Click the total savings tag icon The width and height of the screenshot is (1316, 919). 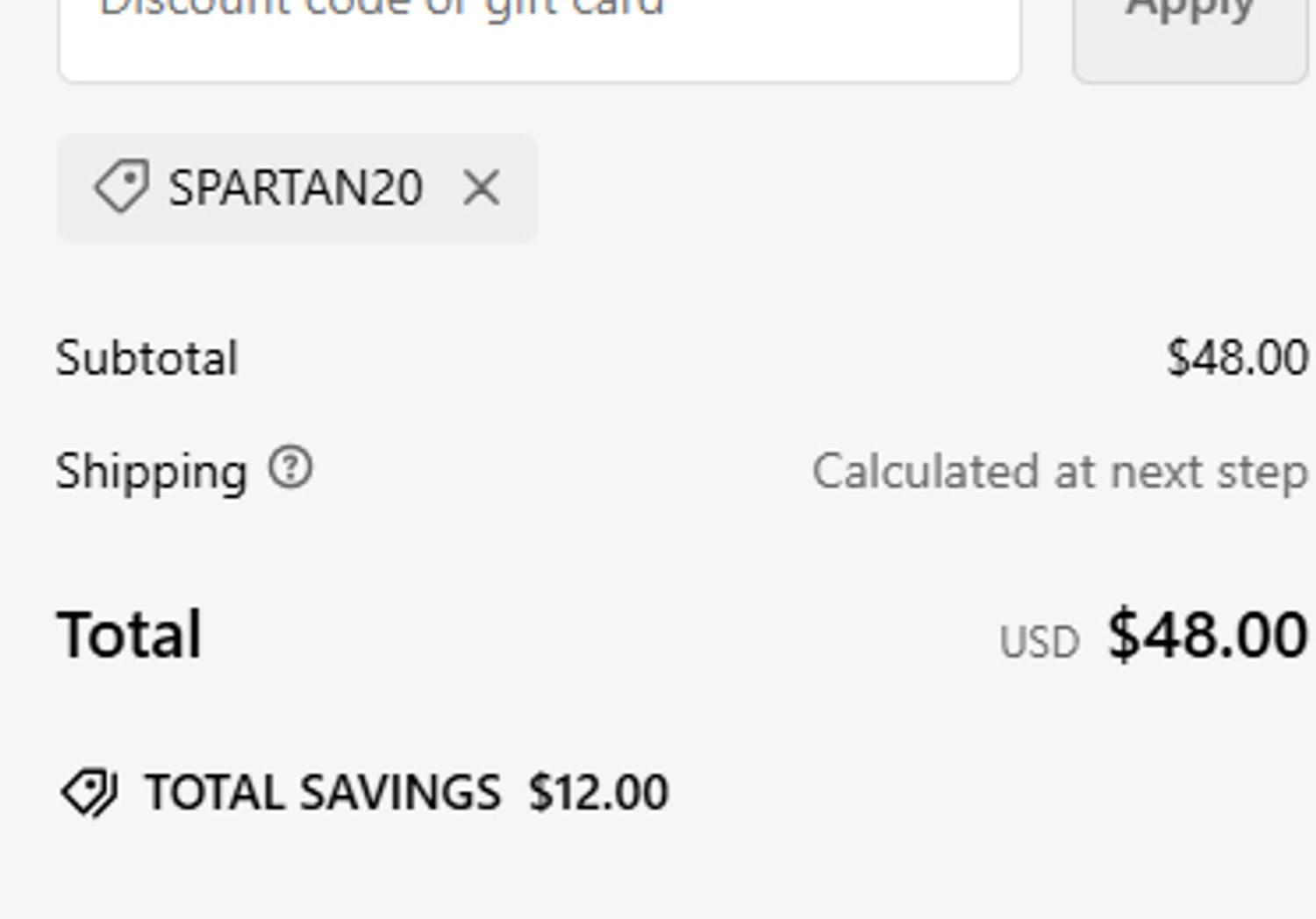(89, 792)
